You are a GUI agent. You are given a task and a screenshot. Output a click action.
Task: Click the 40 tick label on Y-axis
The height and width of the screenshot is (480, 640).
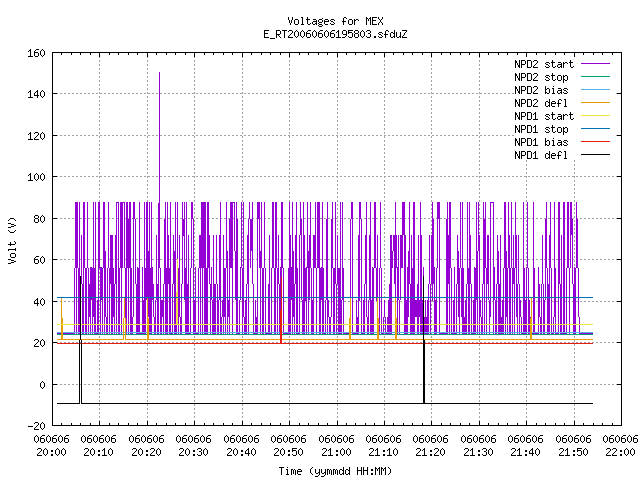[x=39, y=302]
